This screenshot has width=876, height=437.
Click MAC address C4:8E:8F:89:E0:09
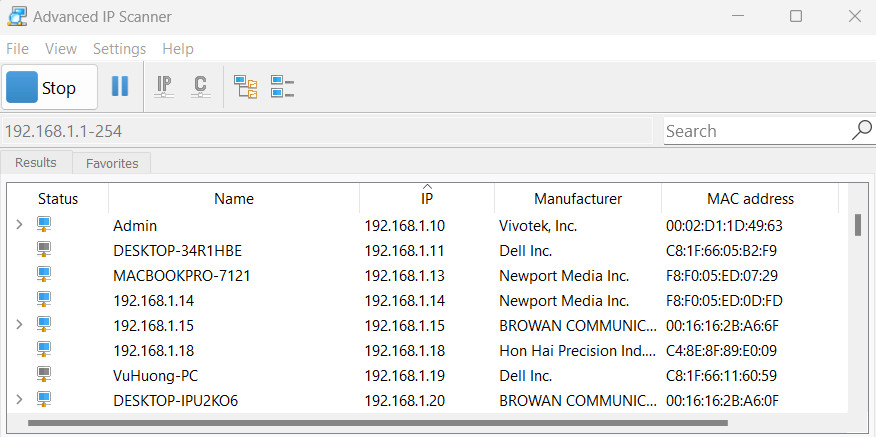[x=721, y=351]
